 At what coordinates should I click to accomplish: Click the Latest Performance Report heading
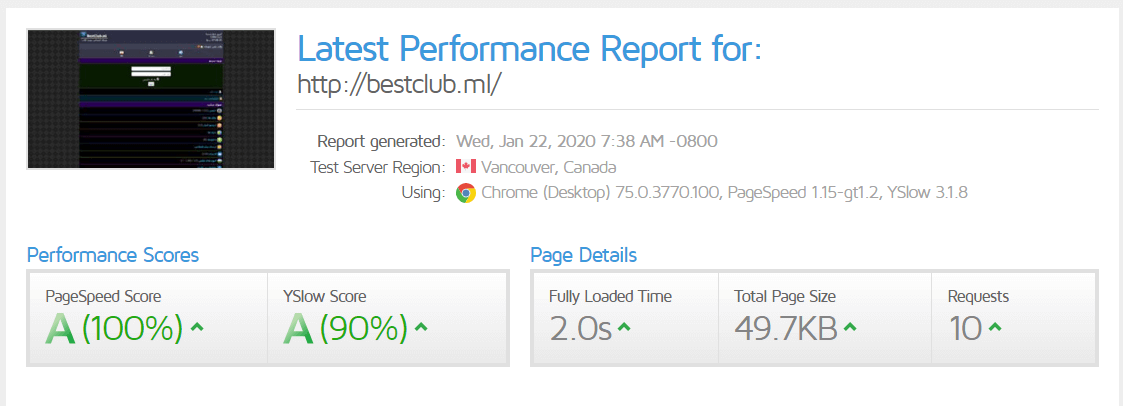click(529, 47)
